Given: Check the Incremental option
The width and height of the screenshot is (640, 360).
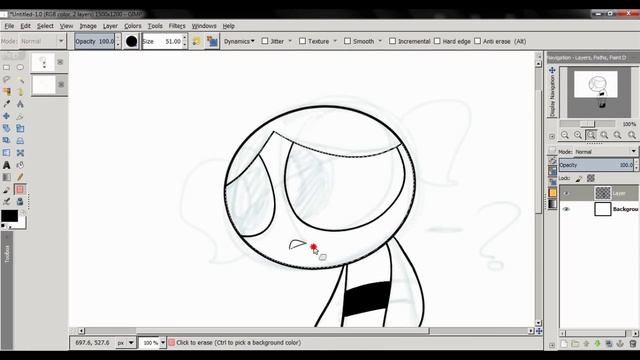Looking at the screenshot, I should tap(392, 41).
